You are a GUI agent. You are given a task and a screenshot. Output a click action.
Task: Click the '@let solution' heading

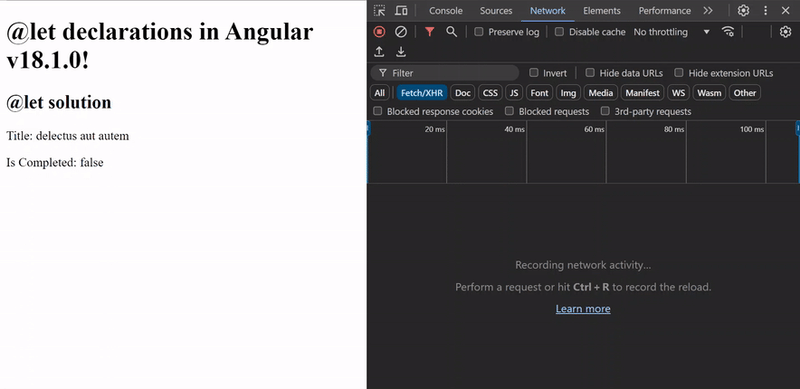click(x=59, y=103)
